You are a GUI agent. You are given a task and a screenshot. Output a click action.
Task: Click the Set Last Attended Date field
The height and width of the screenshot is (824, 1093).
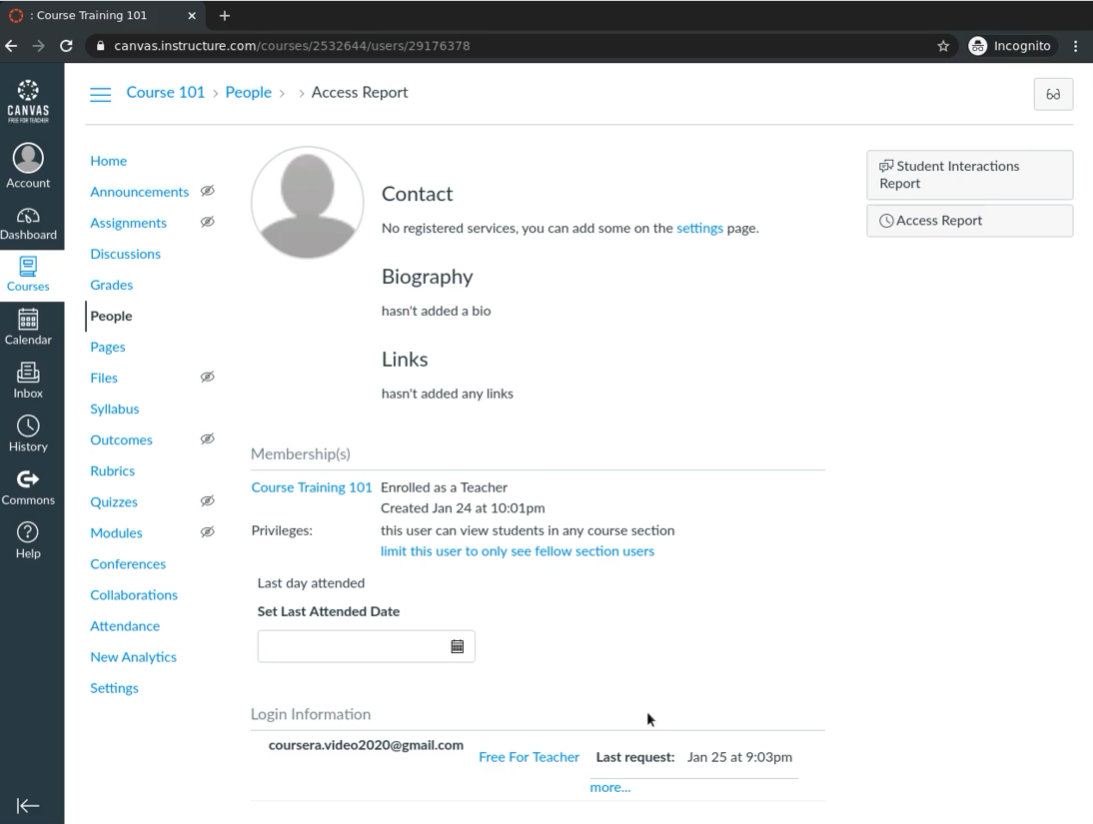click(x=350, y=646)
